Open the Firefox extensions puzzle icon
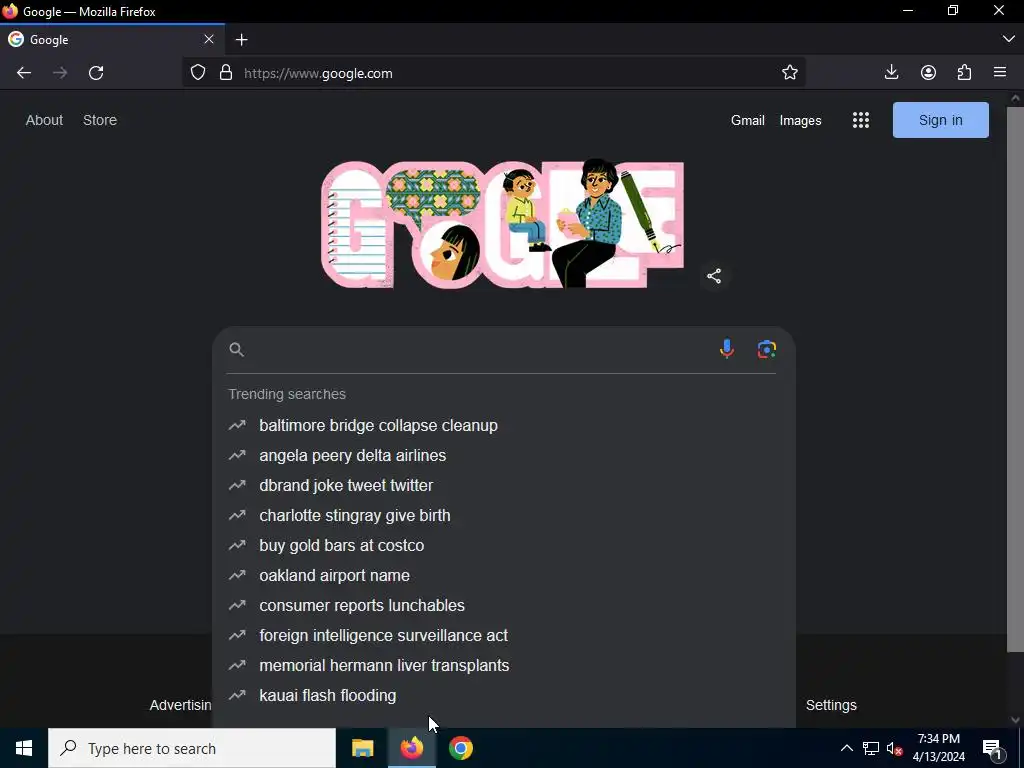The height and width of the screenshot is (768, 1024). [x=965, y=72]
